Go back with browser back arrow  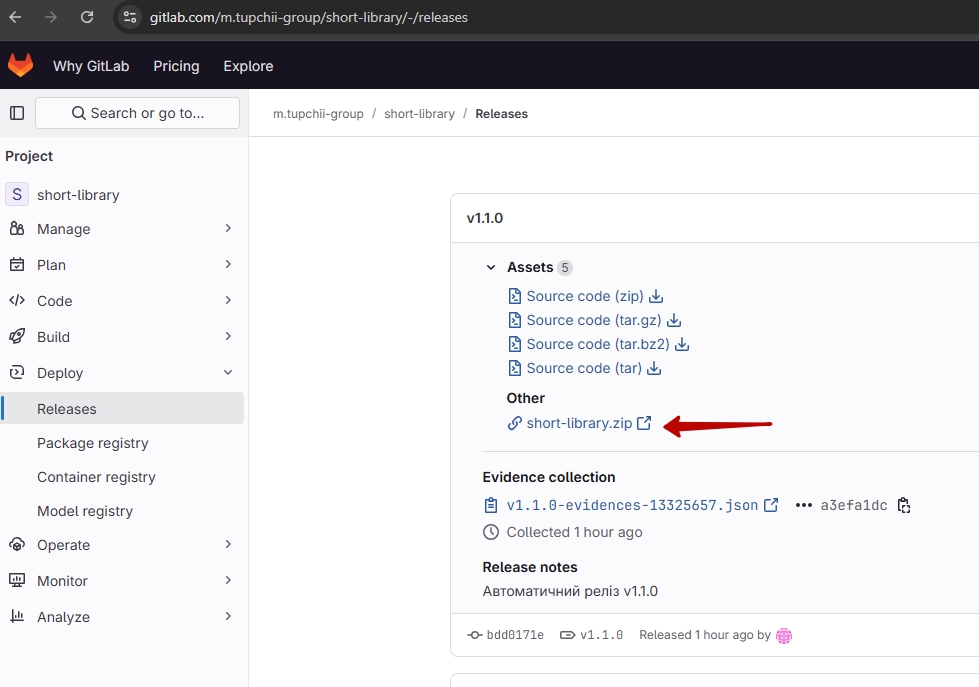(16, 17)
